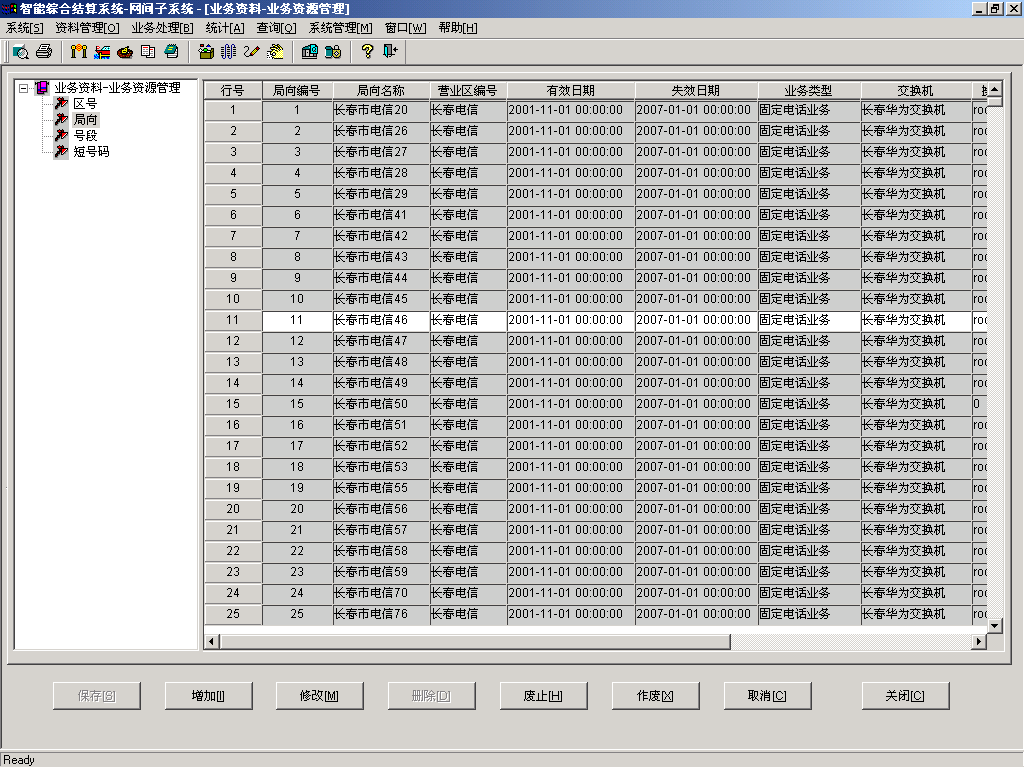Collapse the 业务资料-业务资源管理 tree node
Viewport: 1024px width, 768px height.
click(x=24, y=88)
